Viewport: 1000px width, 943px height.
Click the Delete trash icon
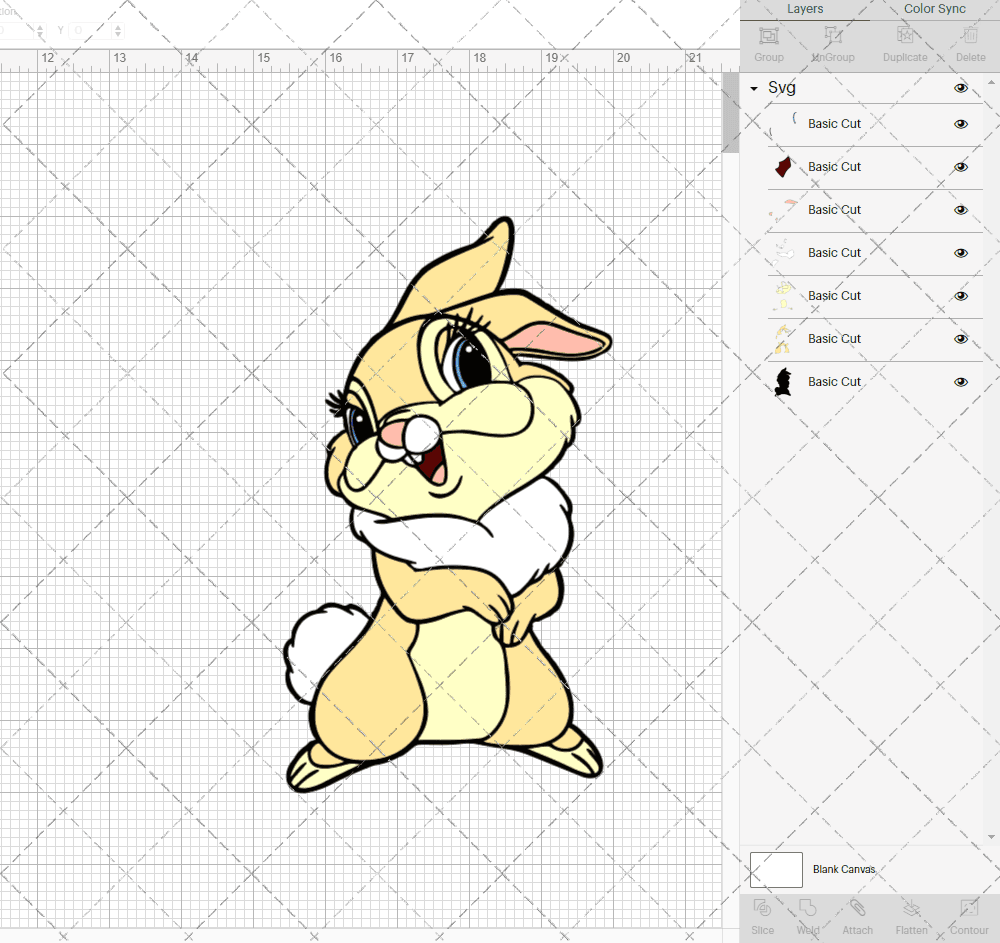pyautogui.click(x=970, y=35)
